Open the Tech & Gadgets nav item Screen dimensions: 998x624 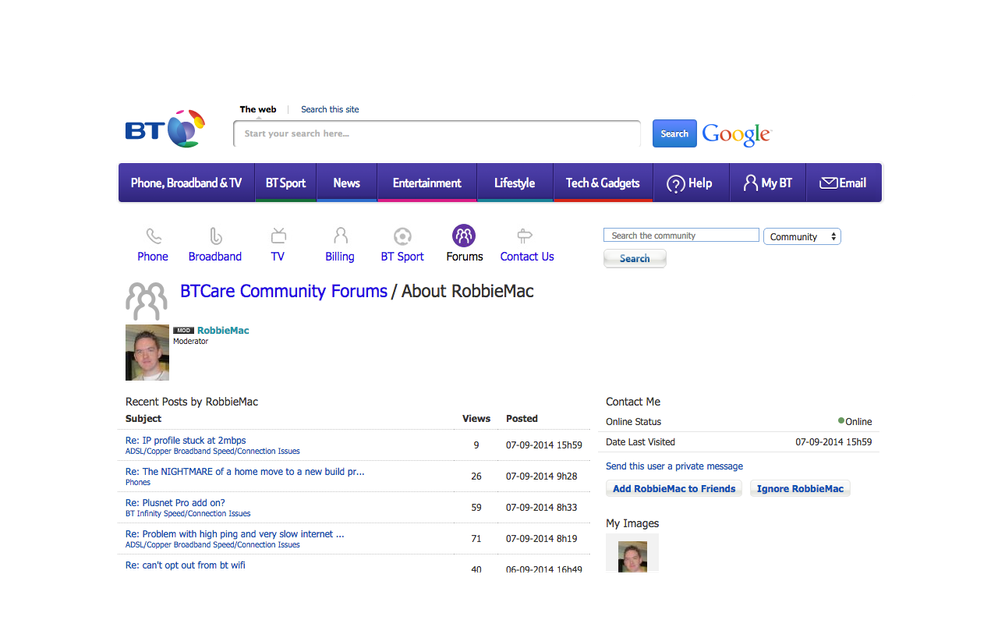pos(603,183)
